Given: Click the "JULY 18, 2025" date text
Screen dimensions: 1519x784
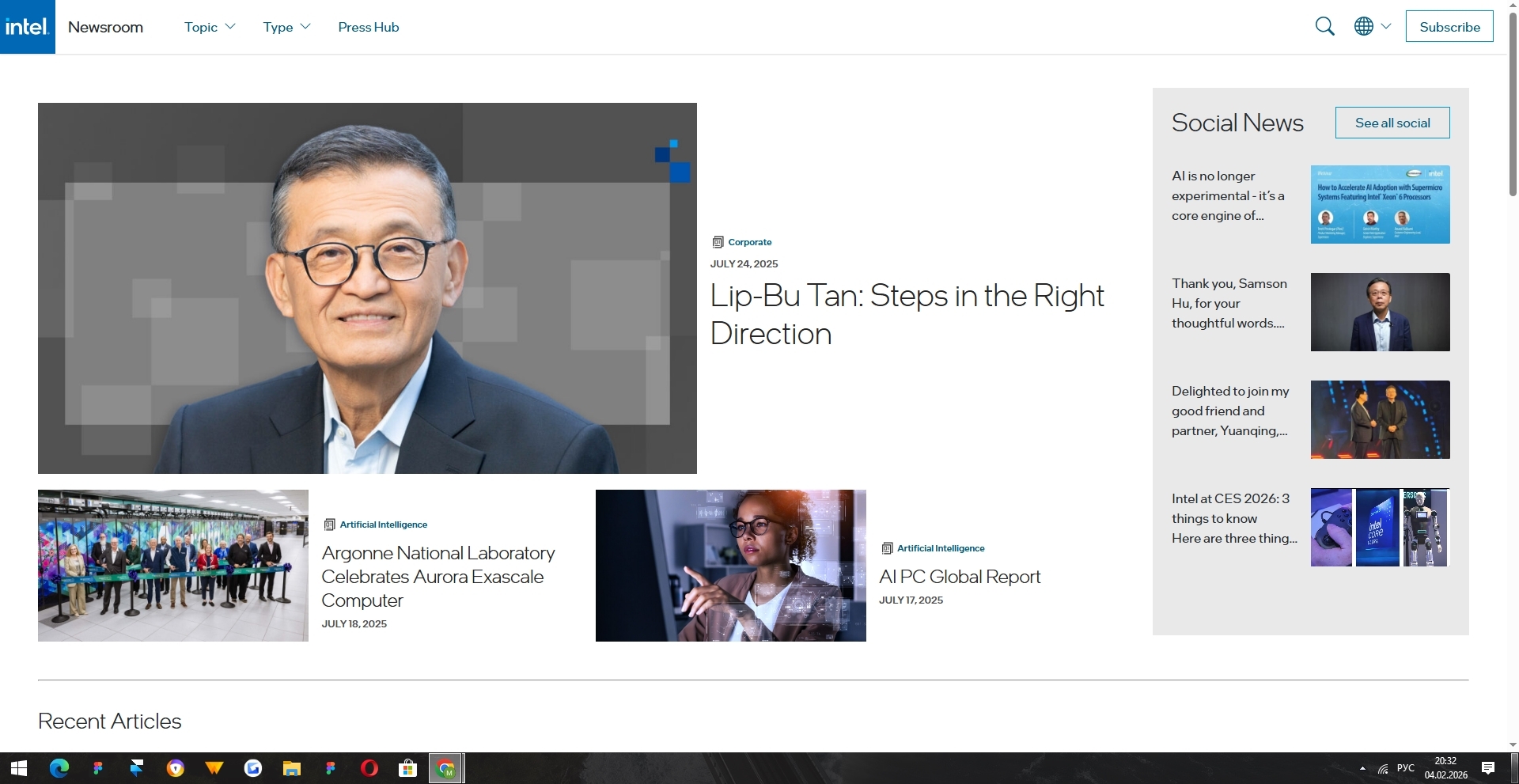Looking at the screenshot, I should tap(354, 623).
